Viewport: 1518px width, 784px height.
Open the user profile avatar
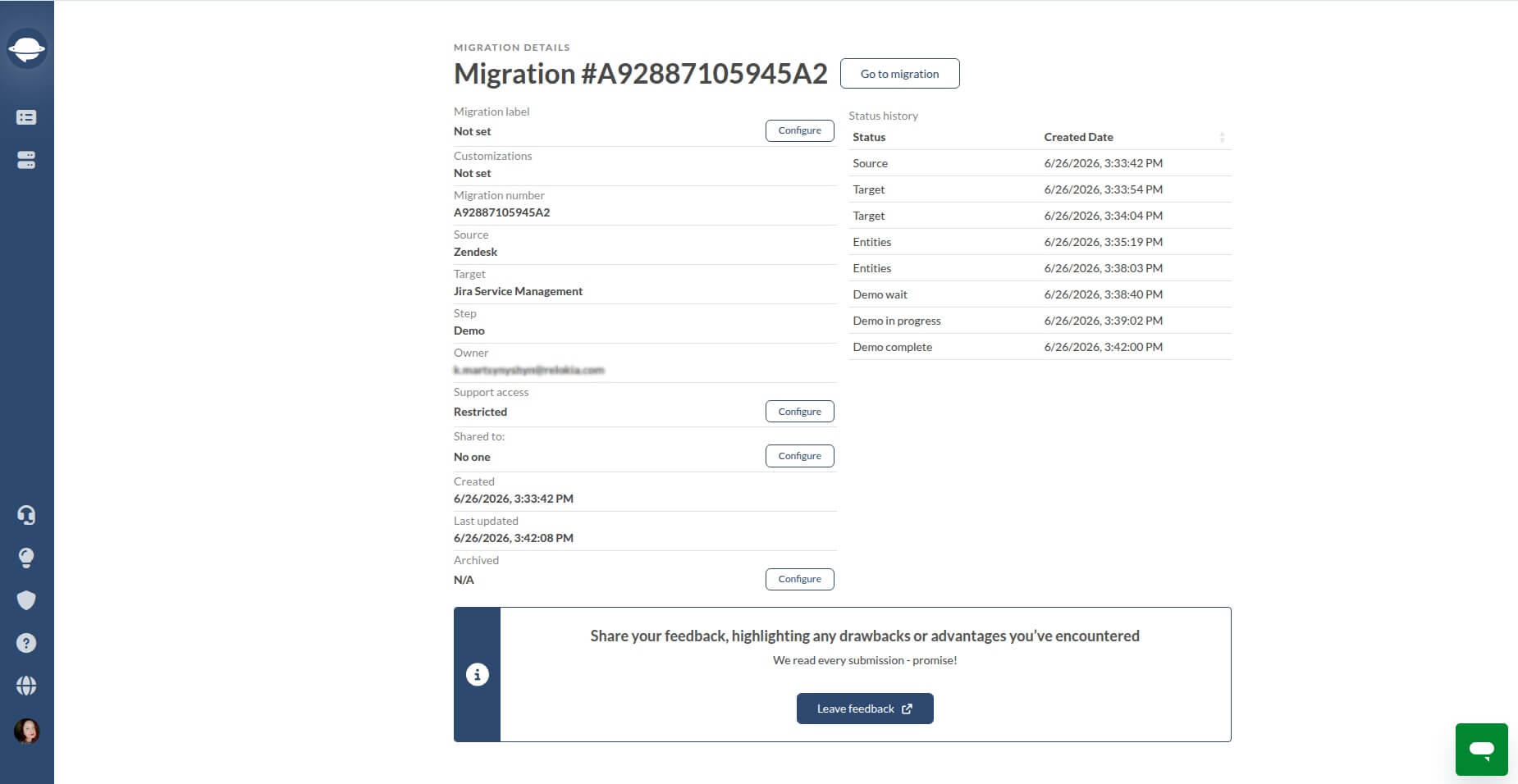point(26,731)
